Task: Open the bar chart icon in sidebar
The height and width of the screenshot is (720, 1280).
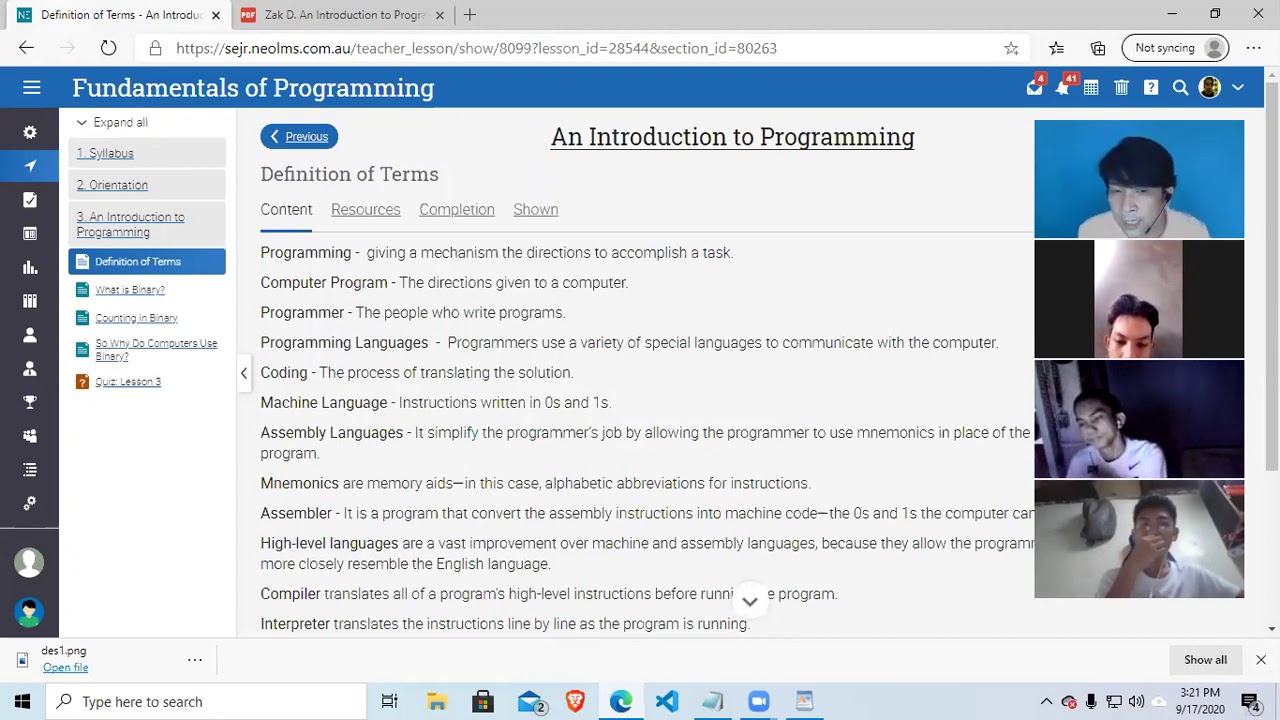Action: tap(30, 267)
